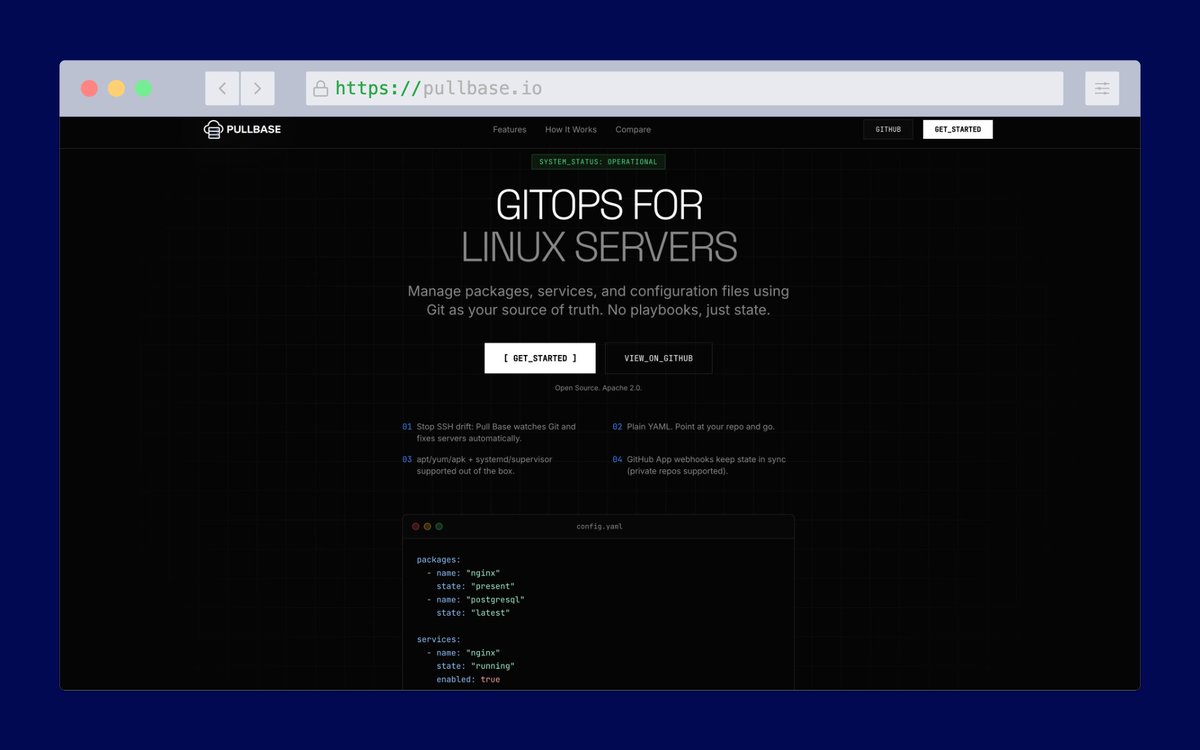Screen dimensions: 1200x750
Task: Click the SYSTEM_STATUS: OPERATIONAL badge
Action: (598, 161)
